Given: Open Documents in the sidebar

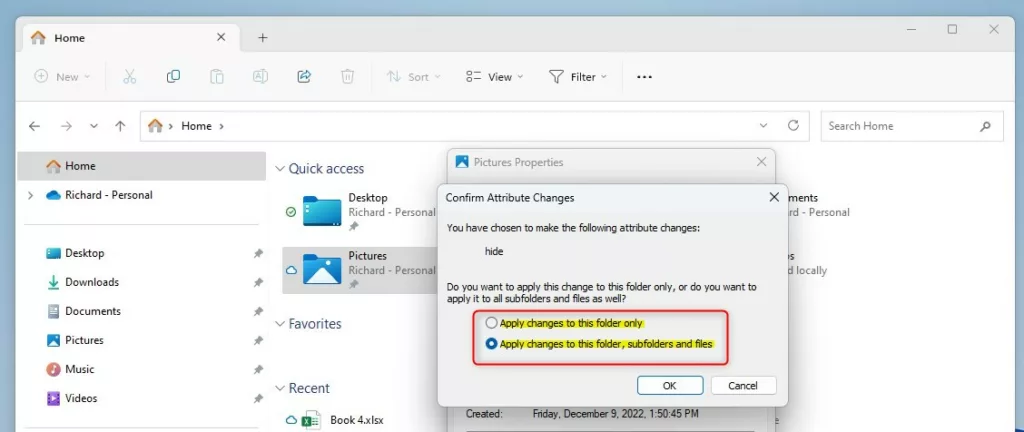Looking at the screenshot, I should [x=84, y=311].
